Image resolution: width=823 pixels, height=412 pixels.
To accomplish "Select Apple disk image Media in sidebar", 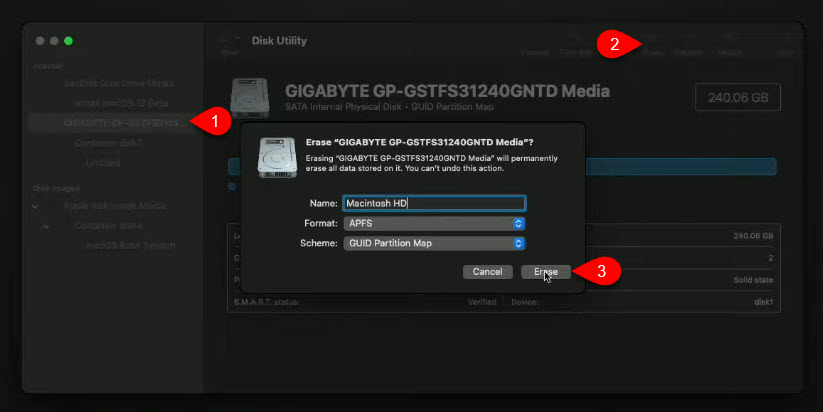I will 114,206.
